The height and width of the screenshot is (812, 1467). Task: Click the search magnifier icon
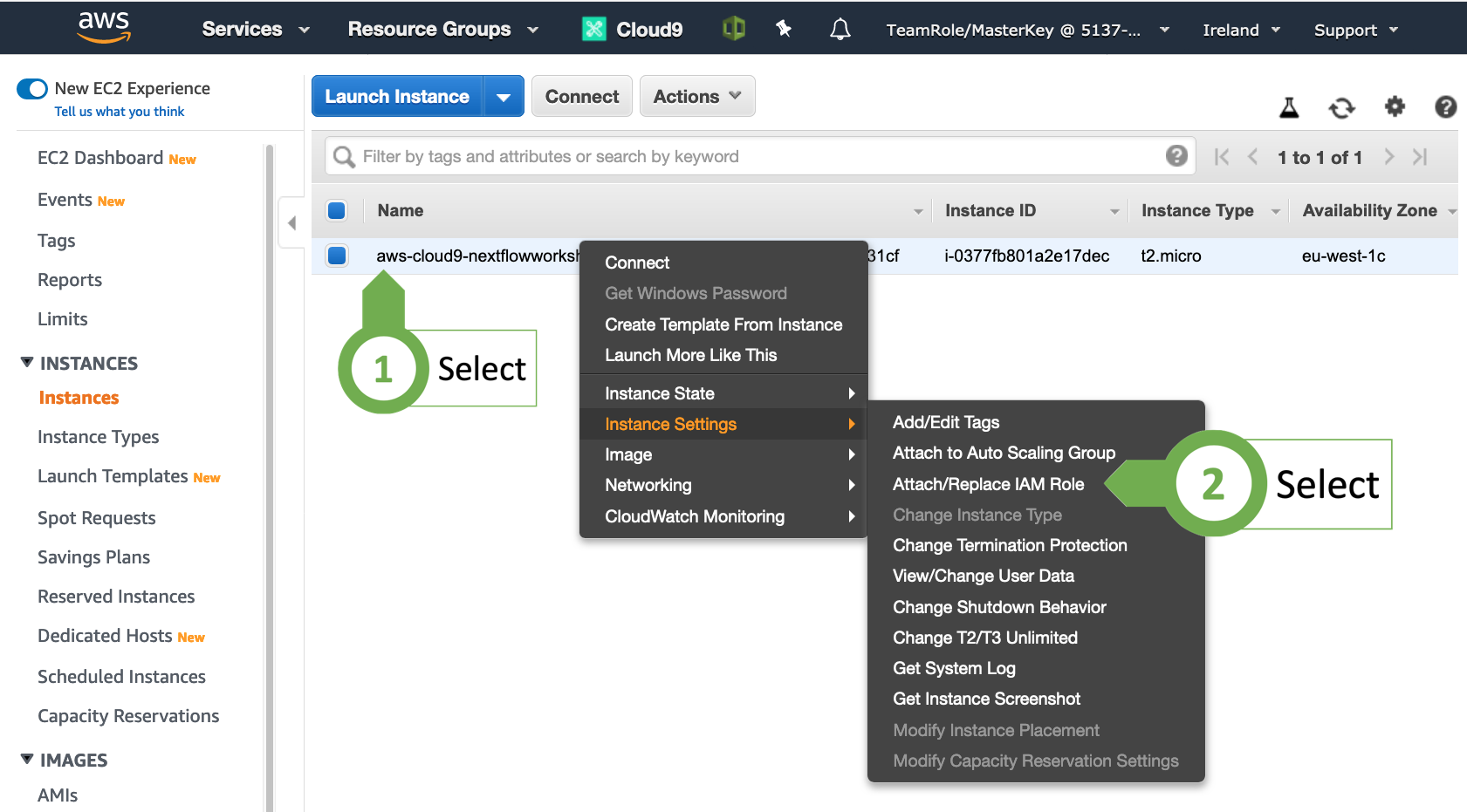345,156
